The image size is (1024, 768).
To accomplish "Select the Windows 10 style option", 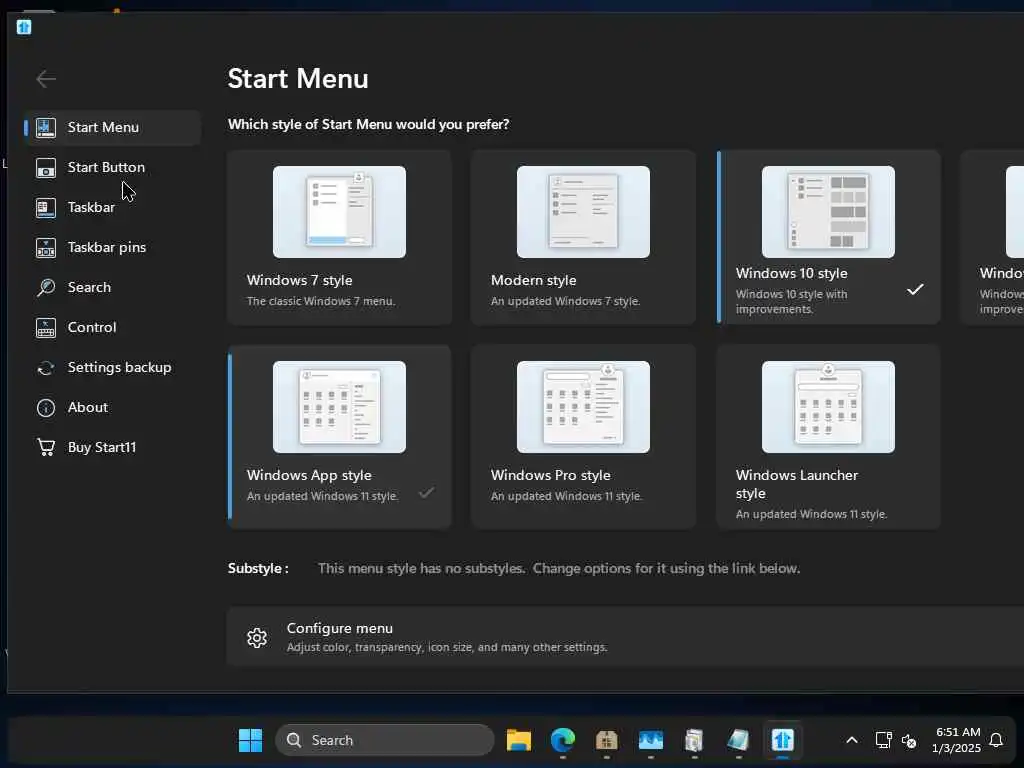I will point(829,238).
